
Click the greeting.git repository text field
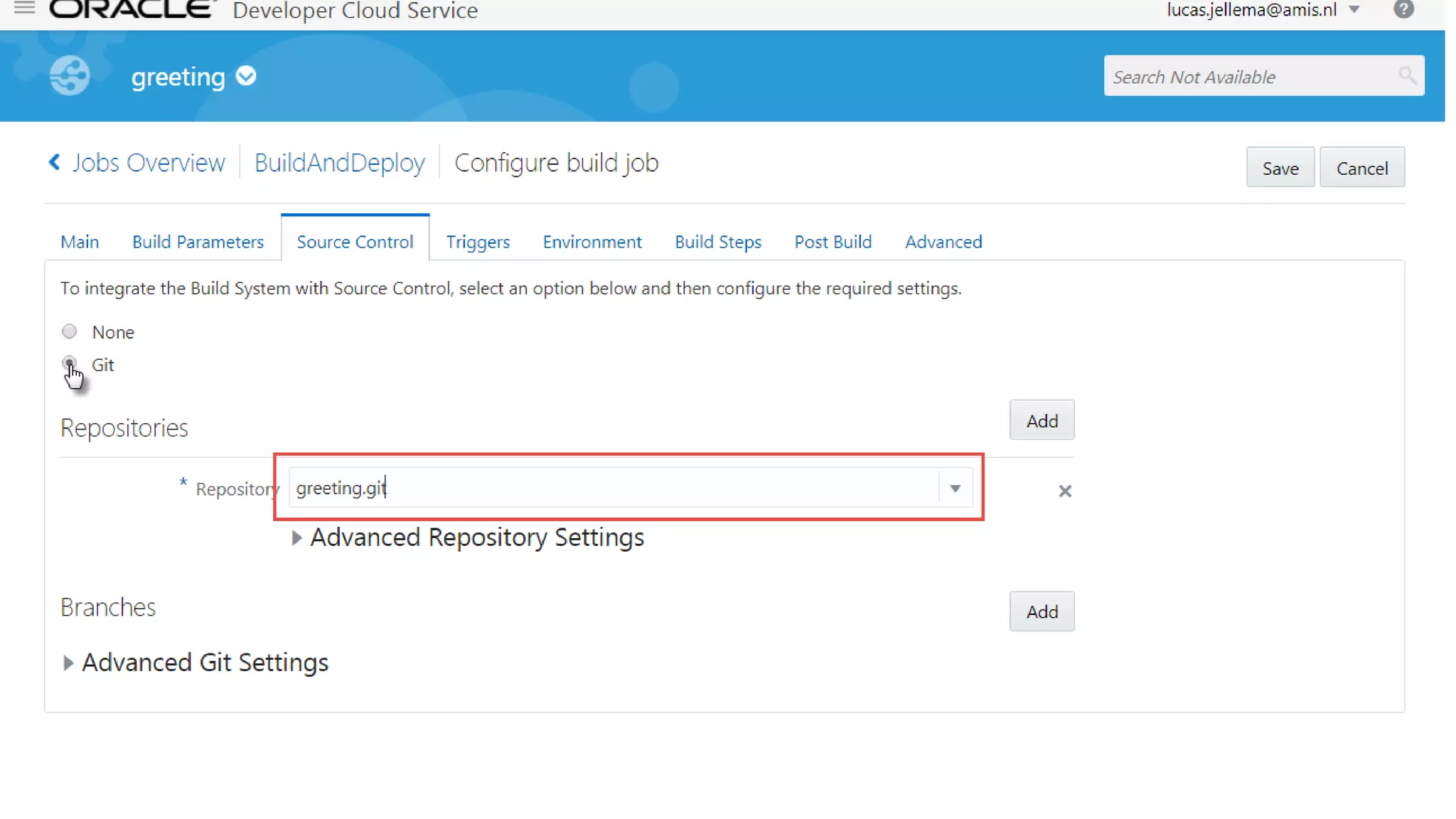(x=611, y=488)
